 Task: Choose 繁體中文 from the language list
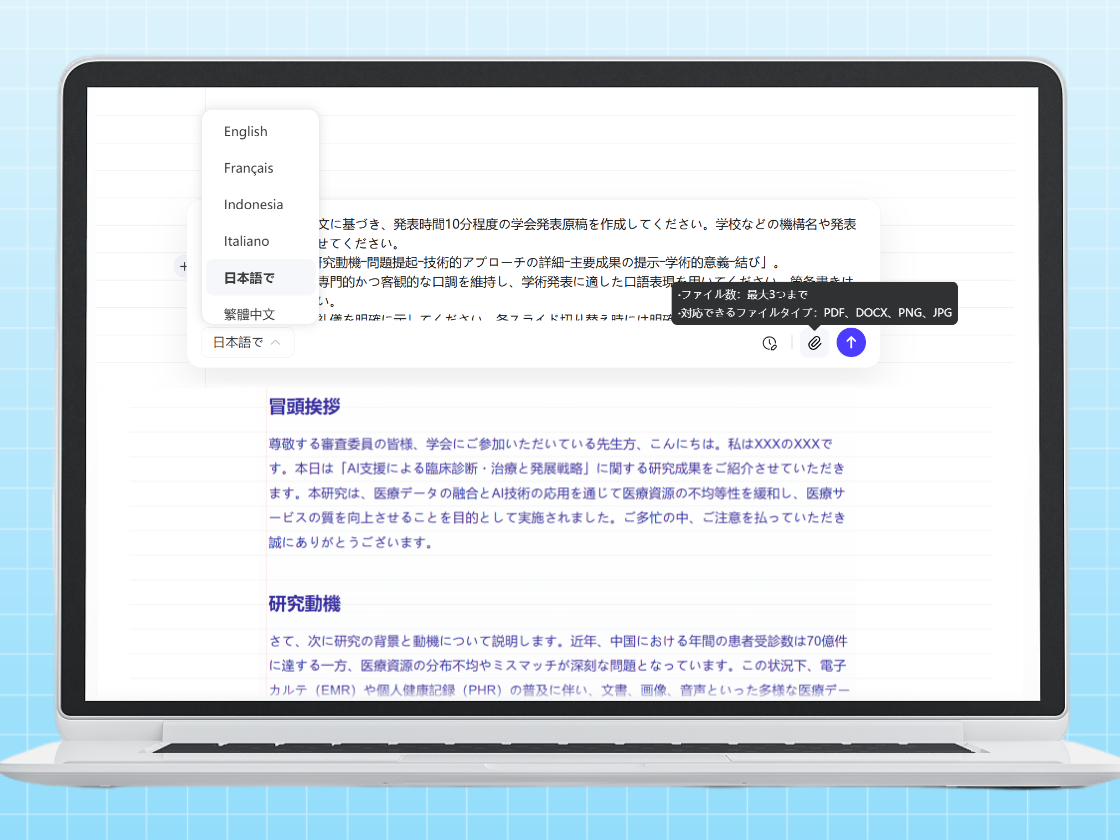pyautogui.click(x=250, y=313)
